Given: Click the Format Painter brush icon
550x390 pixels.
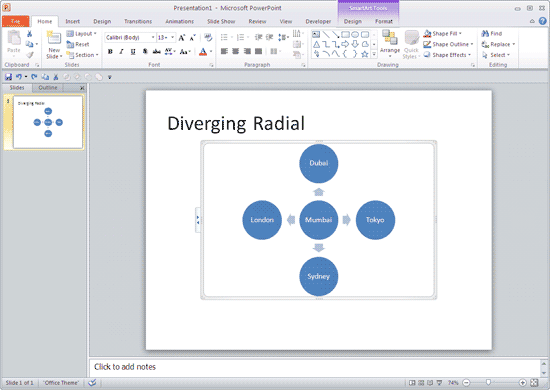Looking at the screenshot, I should point(30,55).
